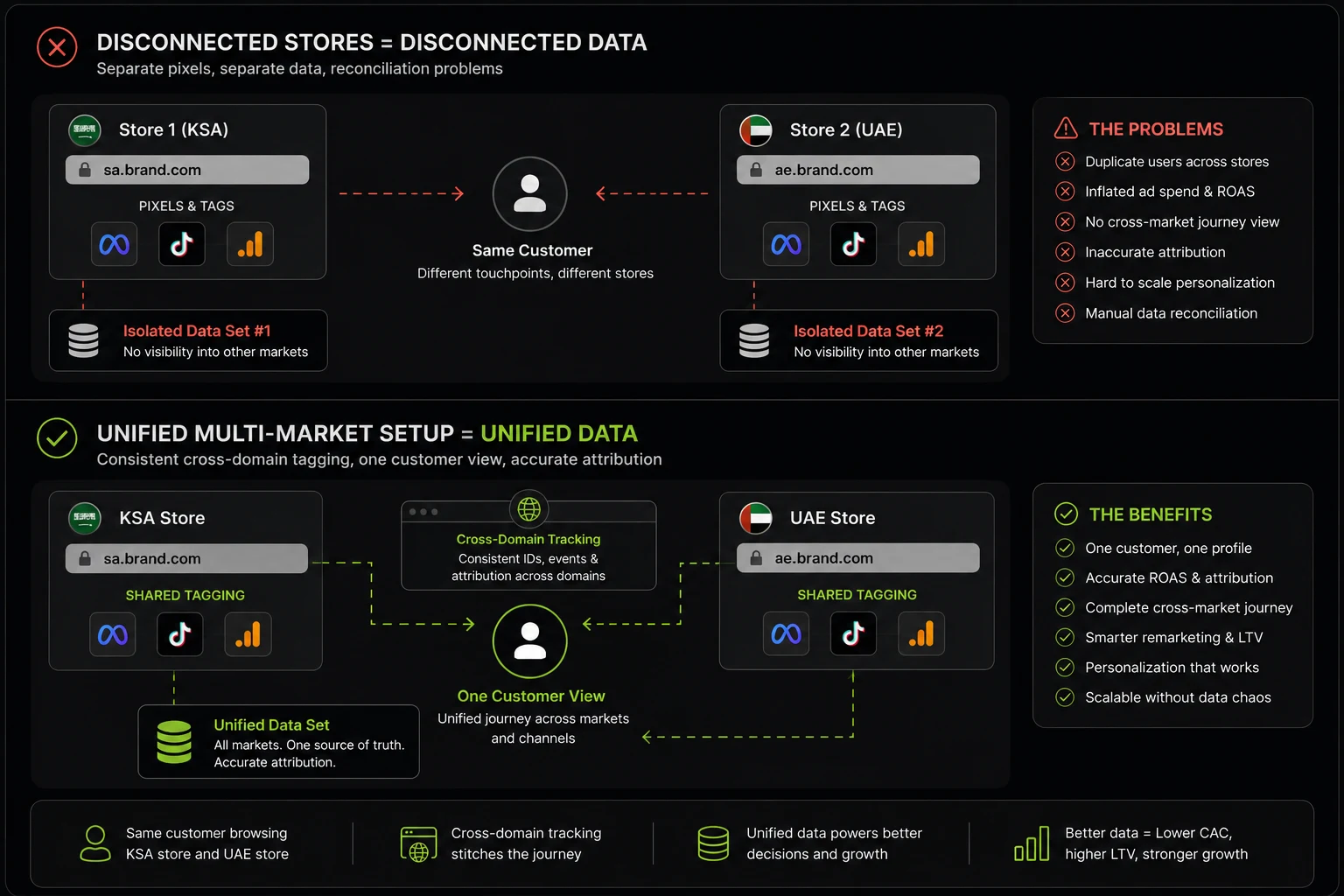Click the database icon beside Unified data powers better
Image resolution: width=1344 pixels, height=896 pixels.
[x=713, y=843]
